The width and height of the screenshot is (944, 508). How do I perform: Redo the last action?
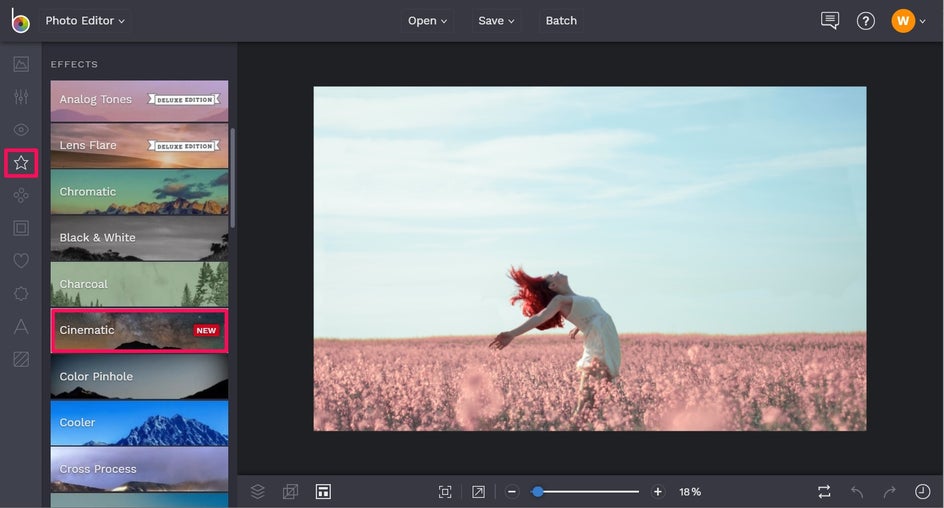[x=890, y=492]
